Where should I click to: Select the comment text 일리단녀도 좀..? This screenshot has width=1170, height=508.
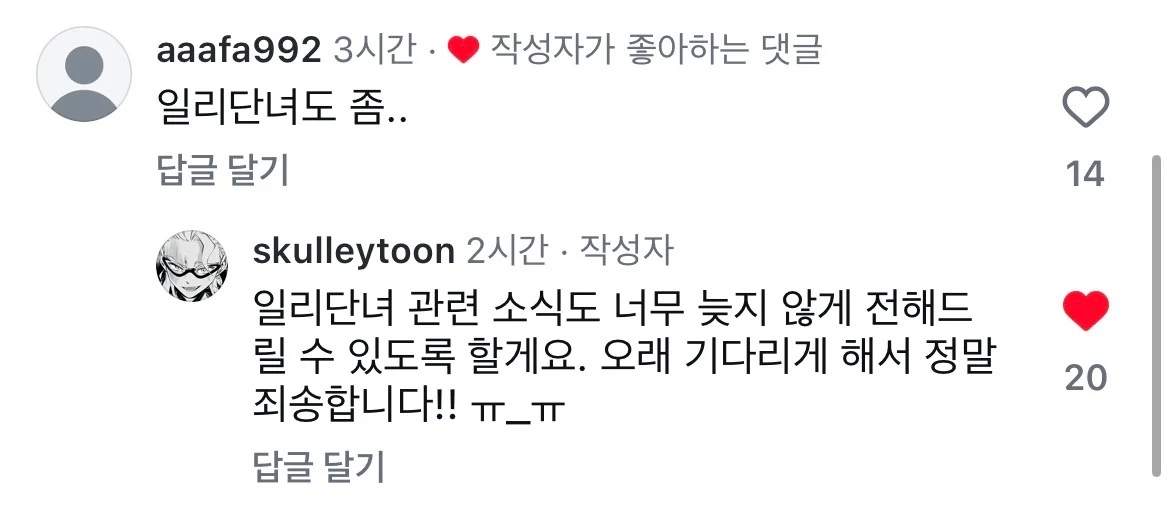pos(281,110)
